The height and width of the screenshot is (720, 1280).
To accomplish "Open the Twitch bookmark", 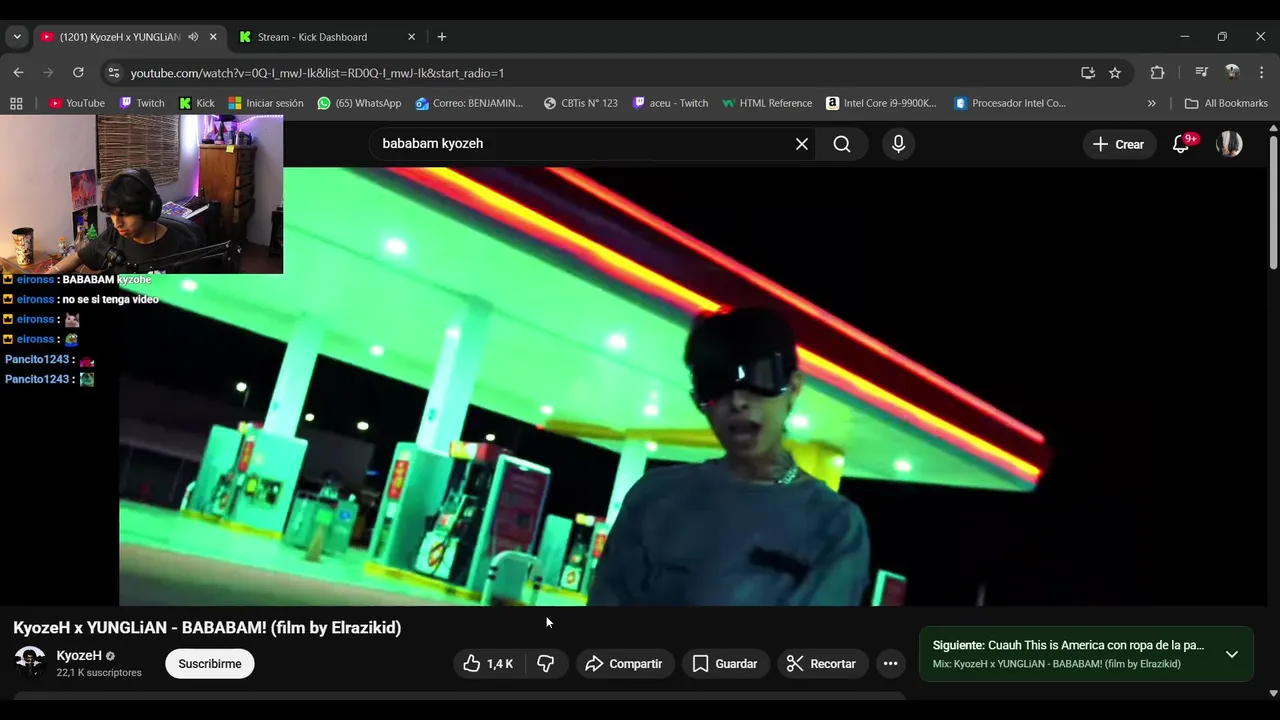I will coord(141,103).
